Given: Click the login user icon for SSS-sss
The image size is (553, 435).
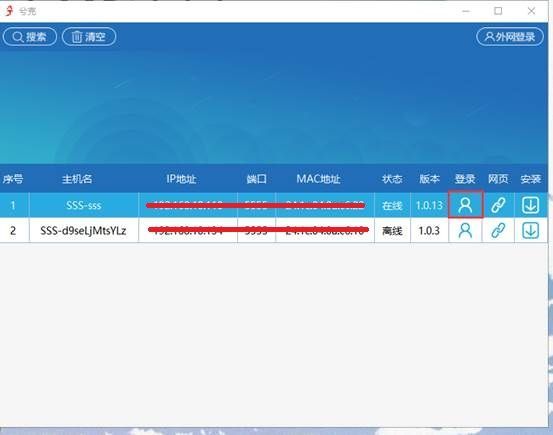Looking at the screenshot, I should coord(465,205).
